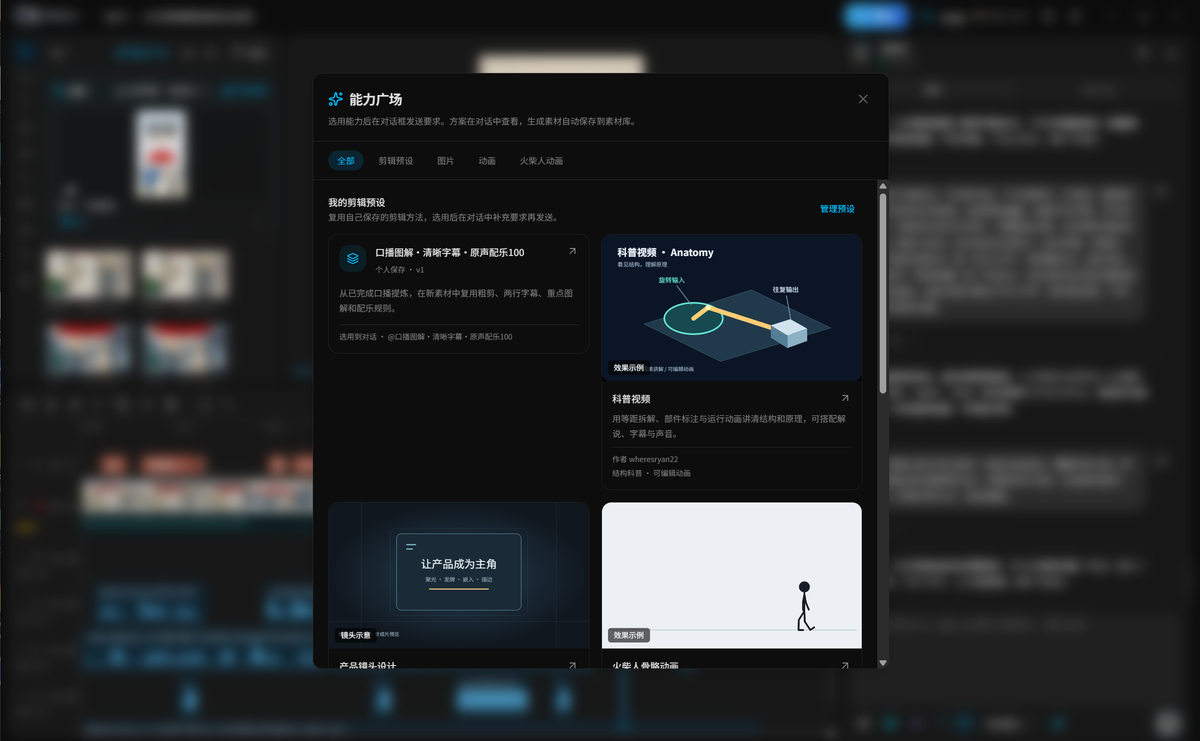Click the 从已完成口播提炼 preset description

pyautogui.click(x=457, y=301)
